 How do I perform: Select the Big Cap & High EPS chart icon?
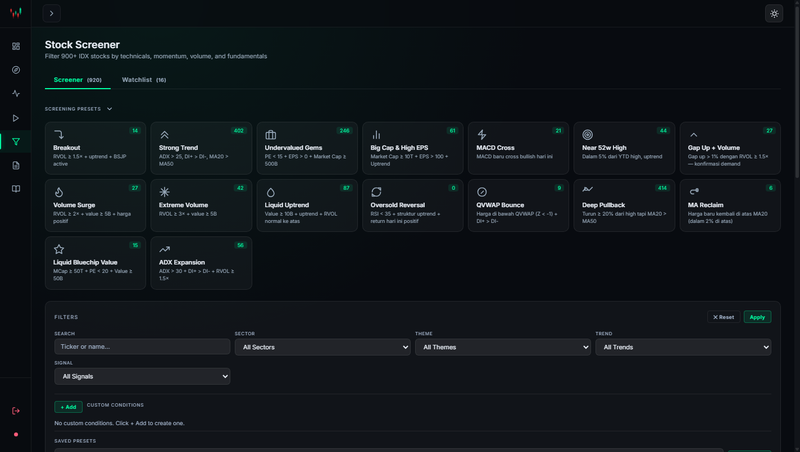coord(376,135)
